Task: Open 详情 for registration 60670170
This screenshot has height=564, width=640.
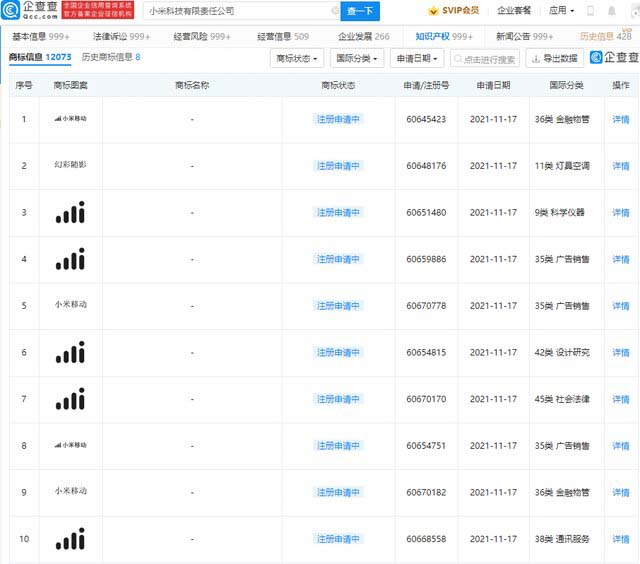Action: click(x=621, y=399)
